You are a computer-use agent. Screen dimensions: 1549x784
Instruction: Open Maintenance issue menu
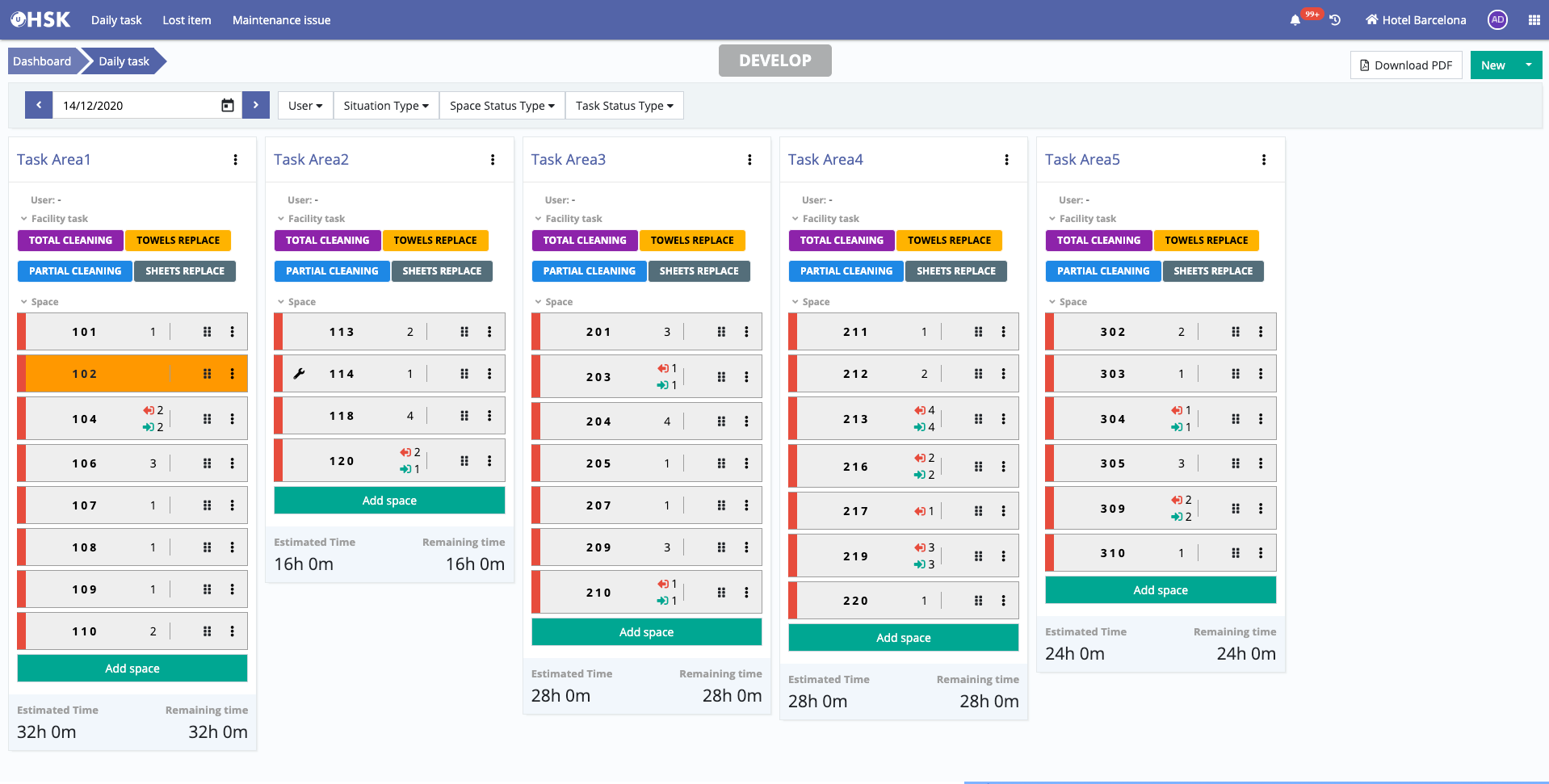click(x=281, y=20)
